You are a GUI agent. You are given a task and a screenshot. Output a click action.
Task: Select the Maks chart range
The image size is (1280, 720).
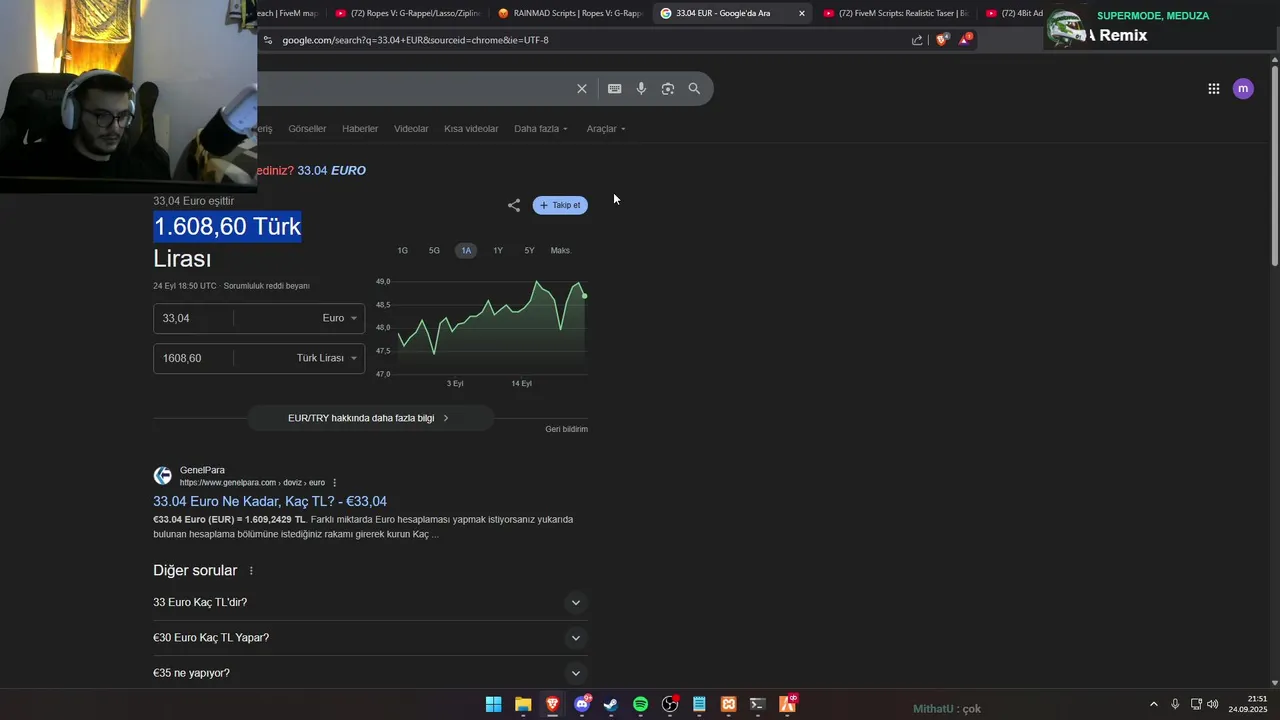coord(560,251)
